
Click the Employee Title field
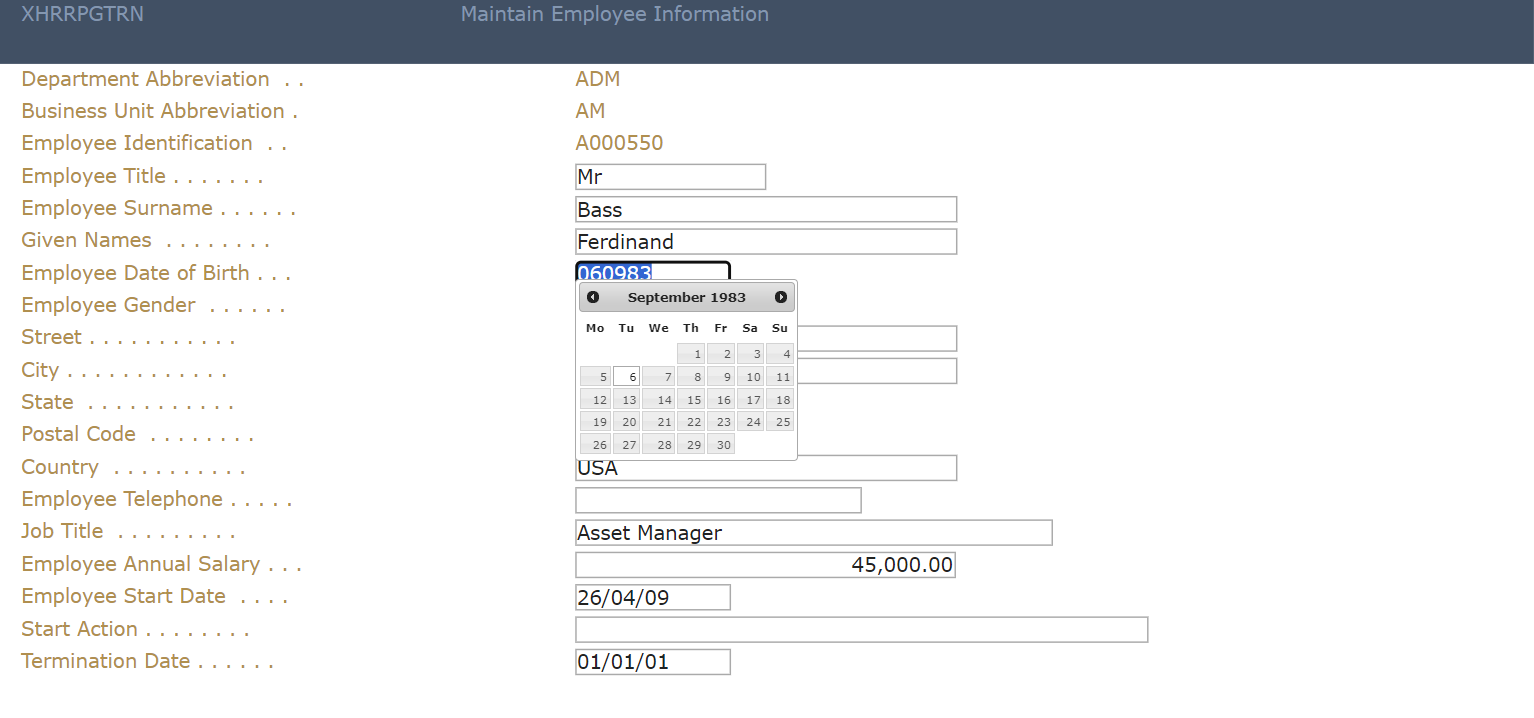(670, 177)
